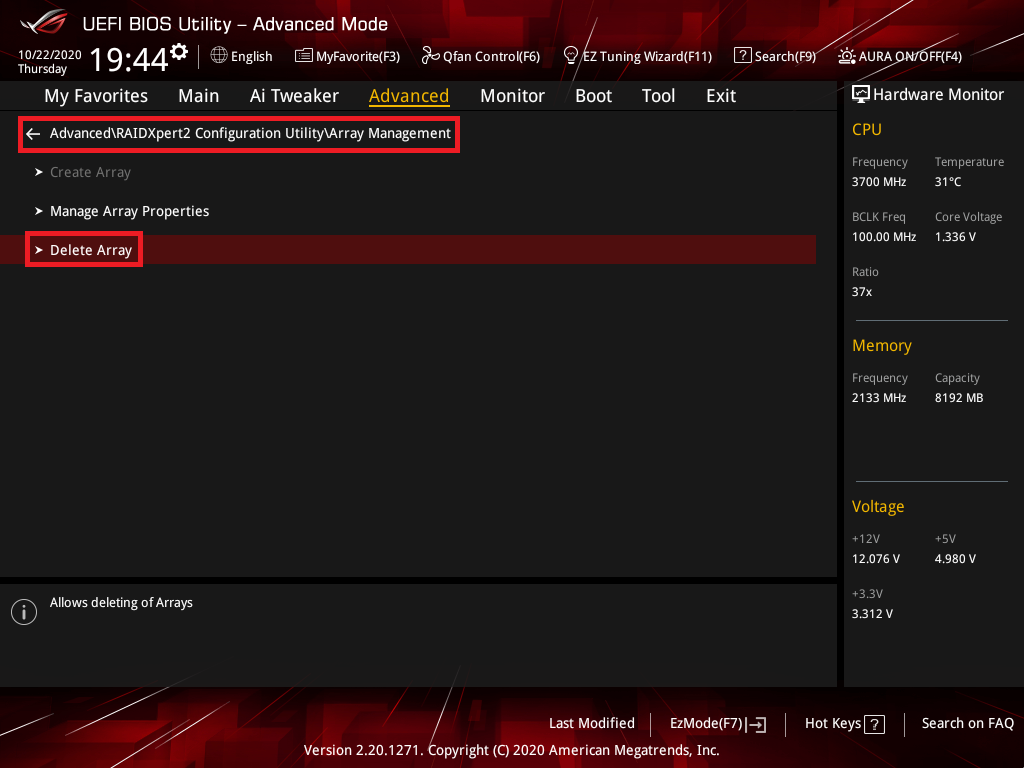Expand the greyed Create Array entry

point(90,172)
